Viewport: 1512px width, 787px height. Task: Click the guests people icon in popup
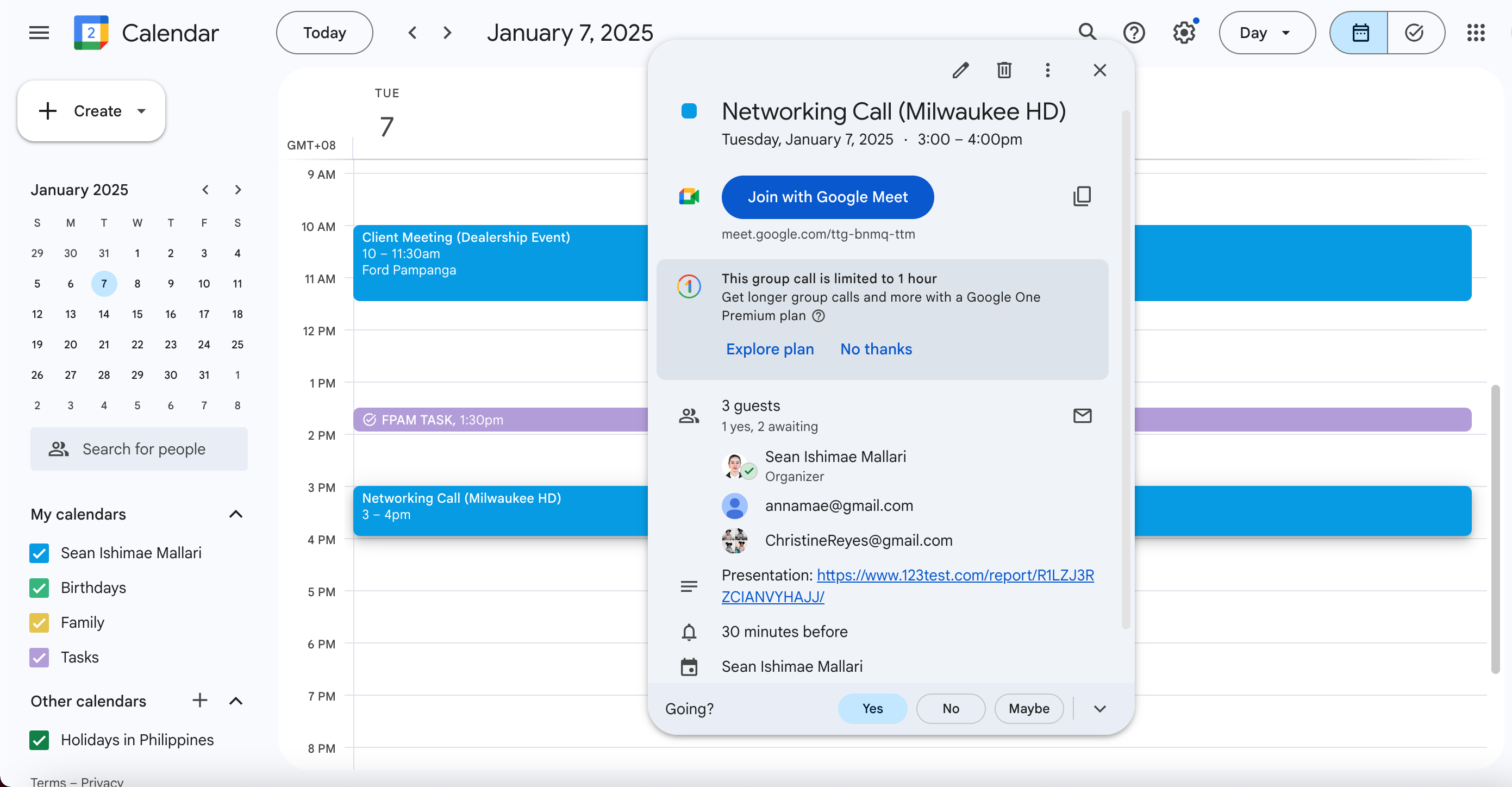tap(689, 416)
